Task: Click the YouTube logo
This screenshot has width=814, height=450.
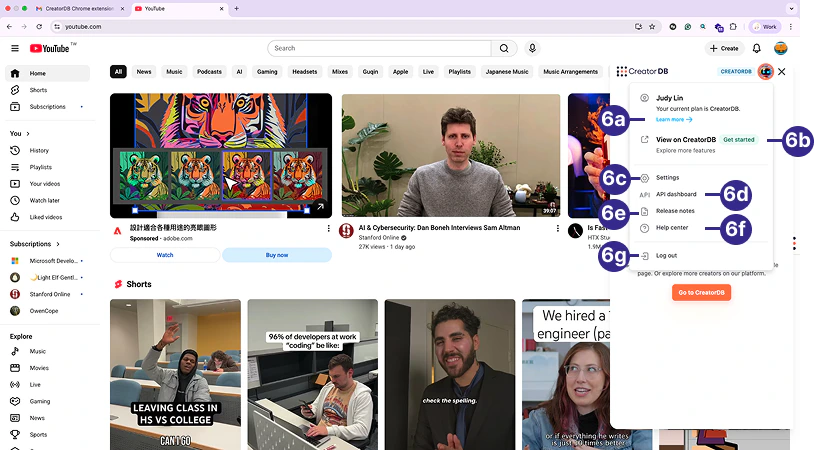Action: (49, 48)
